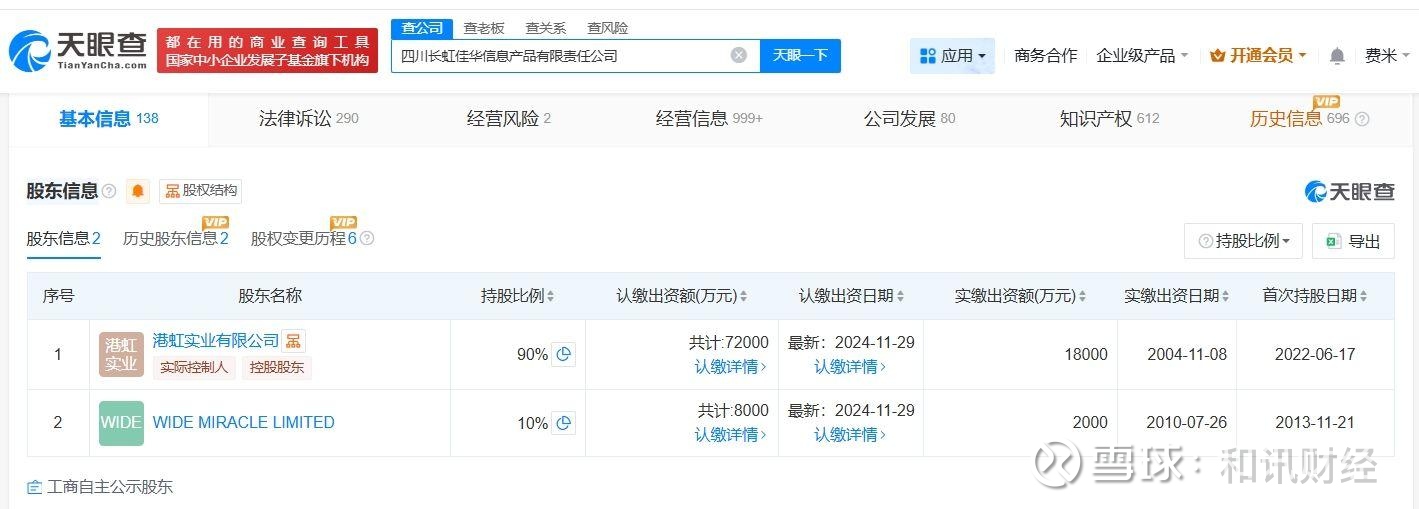This screenshot has height=509, width=1419.
Task: Click the 2013-11-21 first holding date
Action: click(x=1315, y=423)
